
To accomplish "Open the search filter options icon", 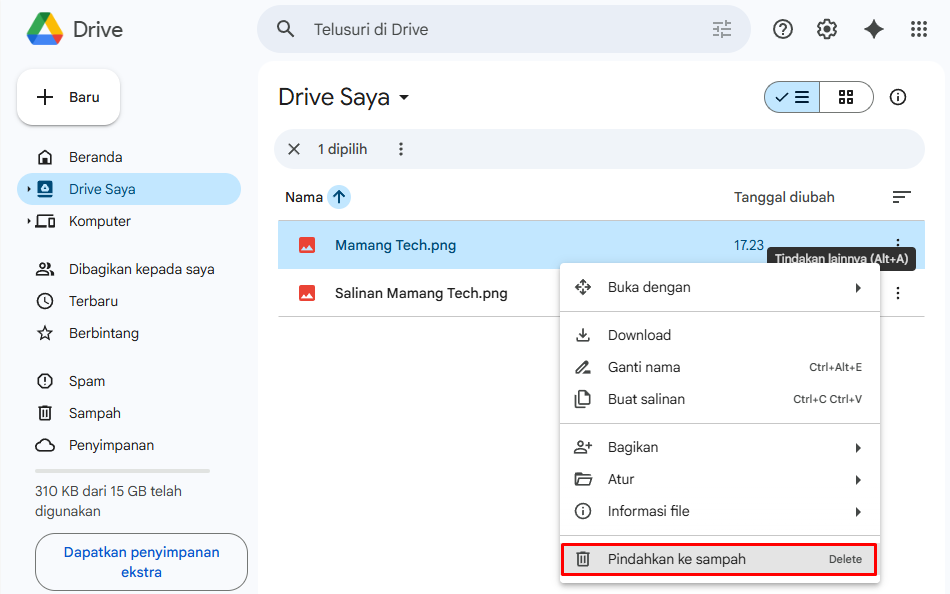I will coord(722,29).
